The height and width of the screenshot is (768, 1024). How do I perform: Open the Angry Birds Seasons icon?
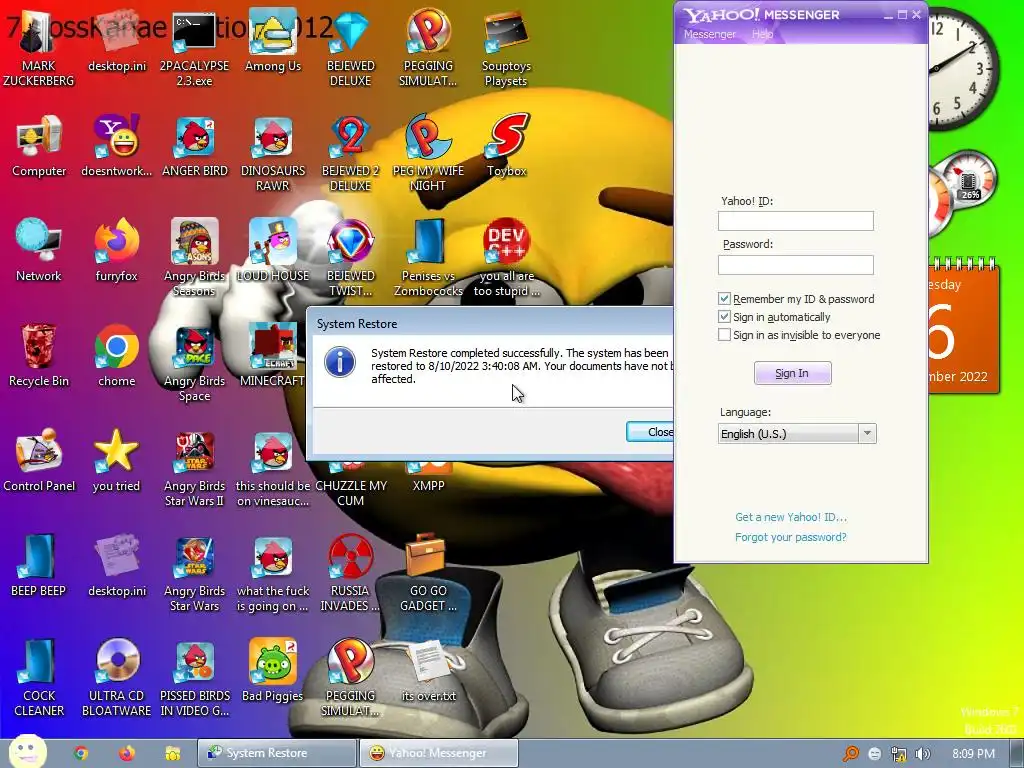[195, 258]
